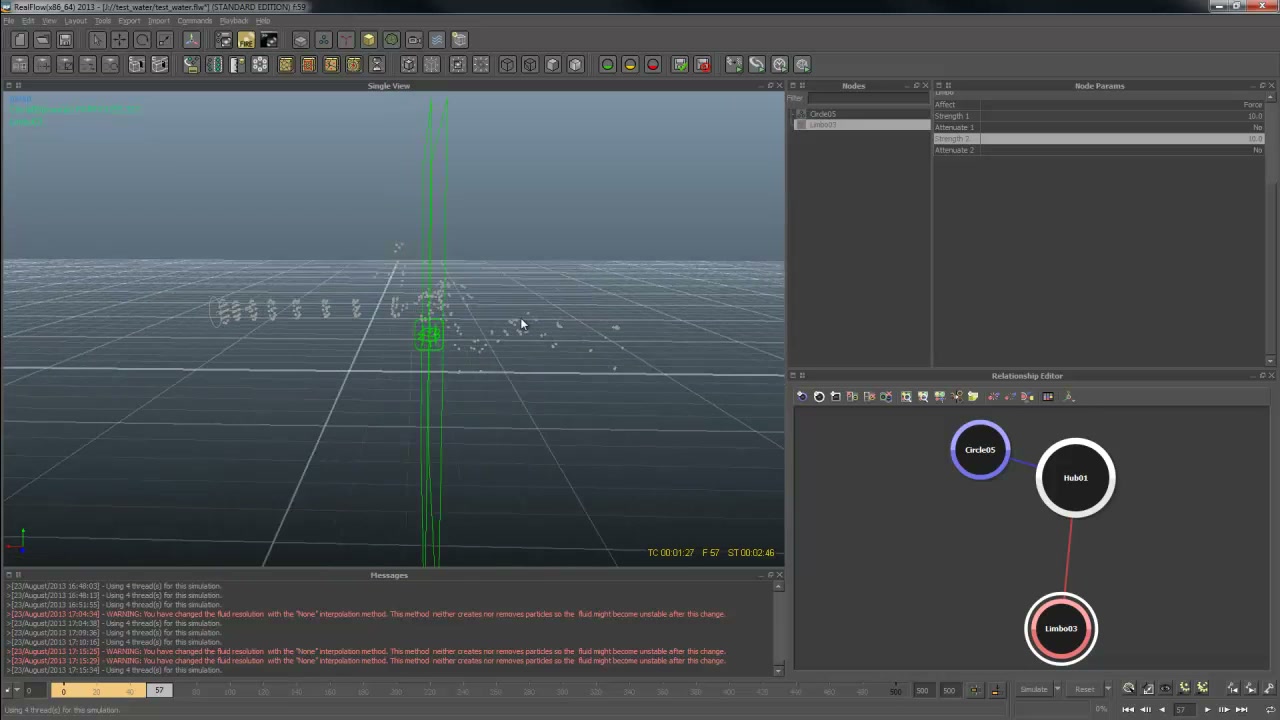The width and height of the screenshot is (1280, 720).
Task: Click the save-with-green-check icon
Action: [680, 65]
